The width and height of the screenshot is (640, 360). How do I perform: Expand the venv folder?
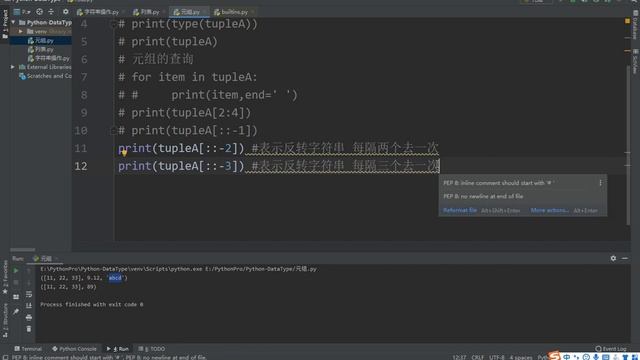[21, 31]
